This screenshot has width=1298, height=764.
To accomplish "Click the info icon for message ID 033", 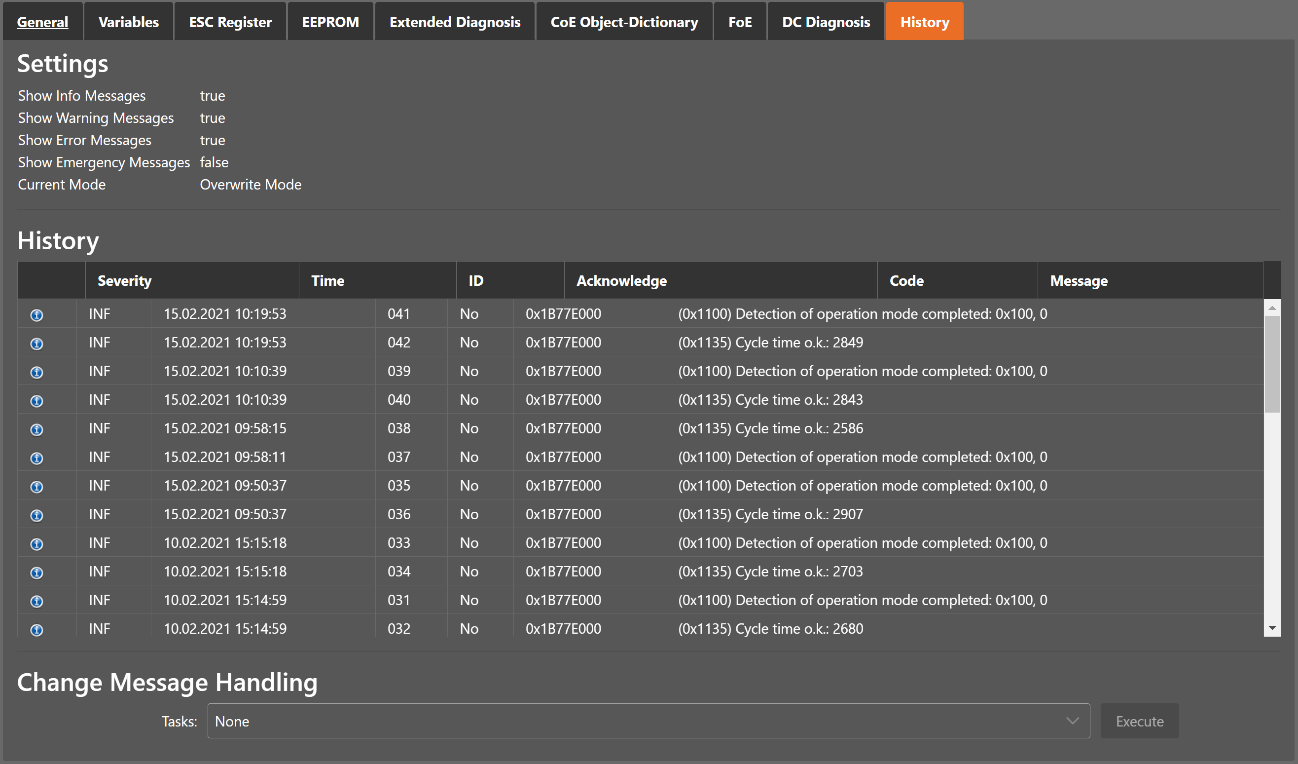I will click(x=37, y=544).
